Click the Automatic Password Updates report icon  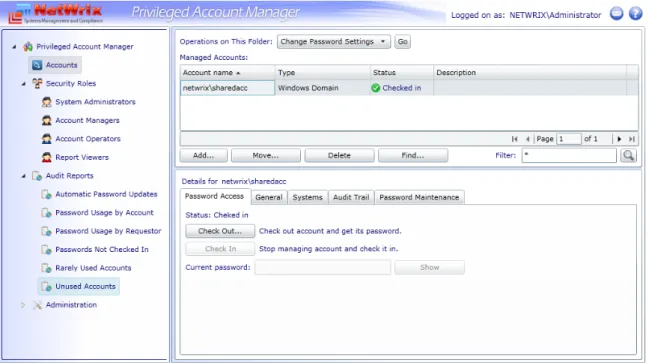[47, 194]
